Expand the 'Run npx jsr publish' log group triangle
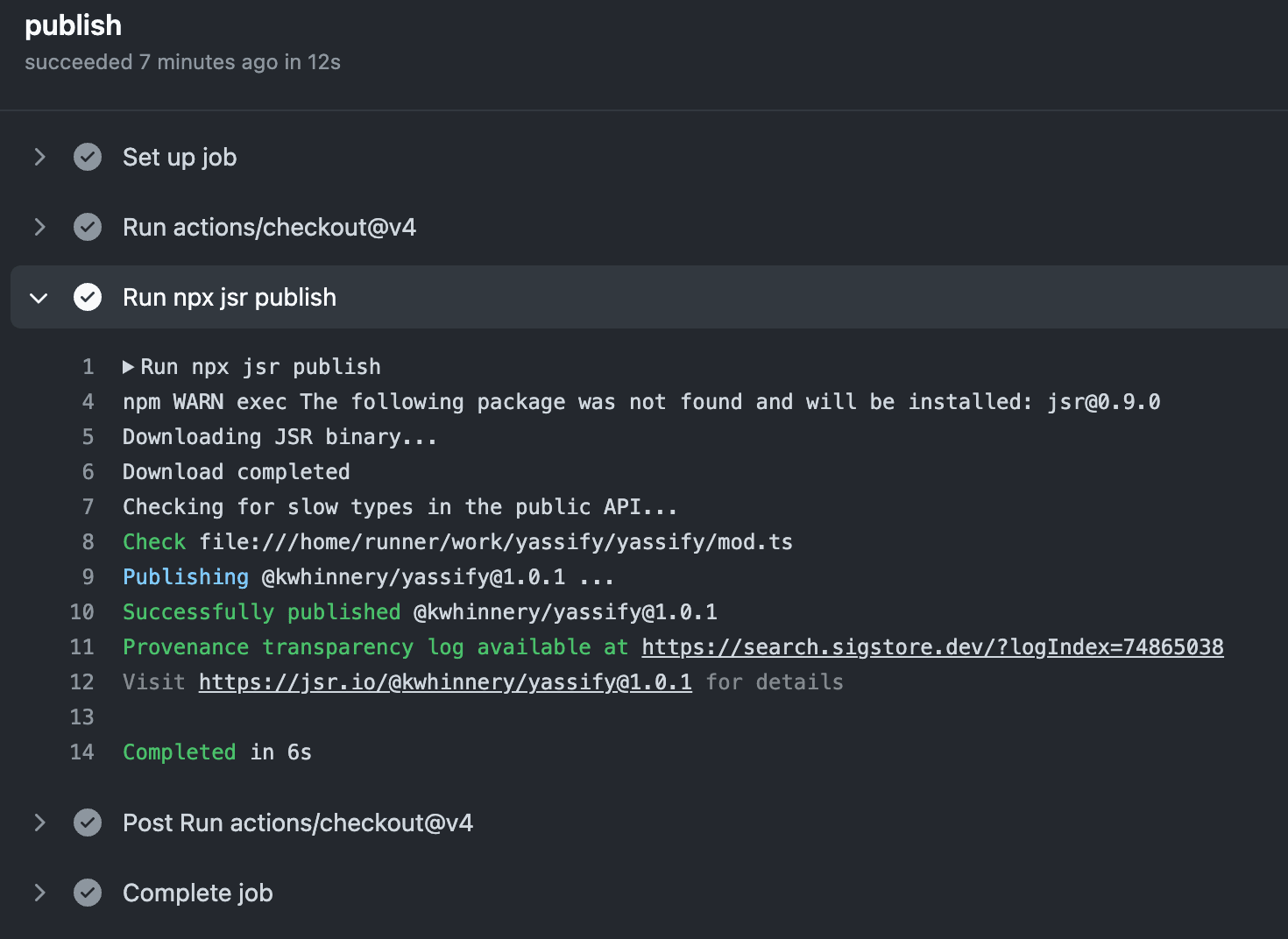 click(x=128, y=367)
